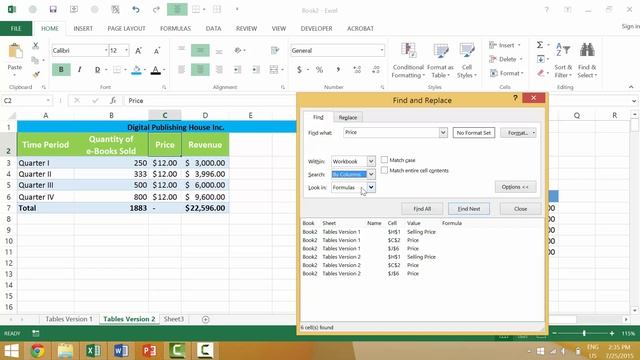Enable Match entire cell contents checkbox
This screenshot has height=360, width=640.
(x=384, y=171)
